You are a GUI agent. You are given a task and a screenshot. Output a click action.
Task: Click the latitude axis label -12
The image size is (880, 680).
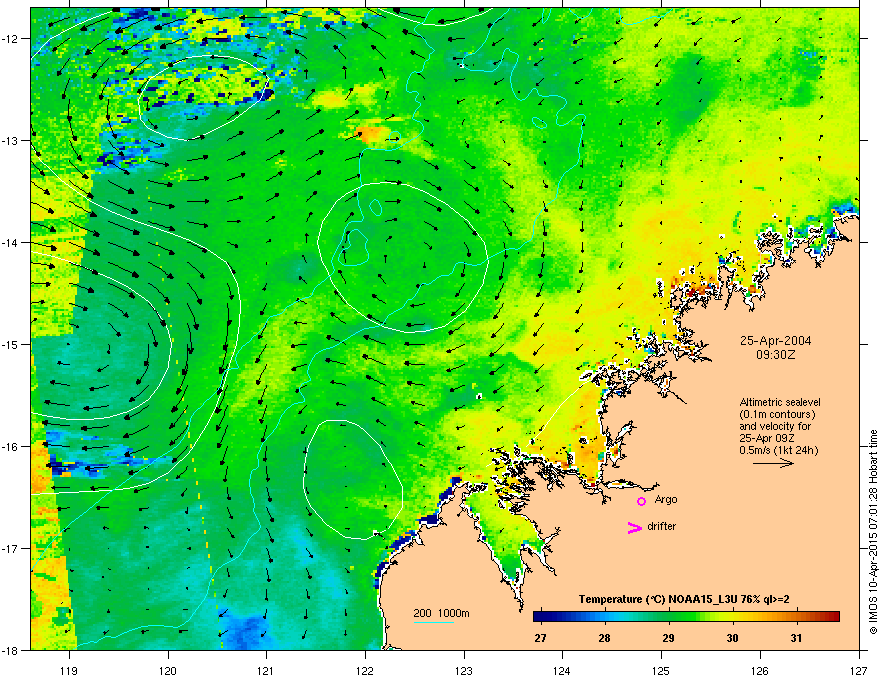point(11,39)
